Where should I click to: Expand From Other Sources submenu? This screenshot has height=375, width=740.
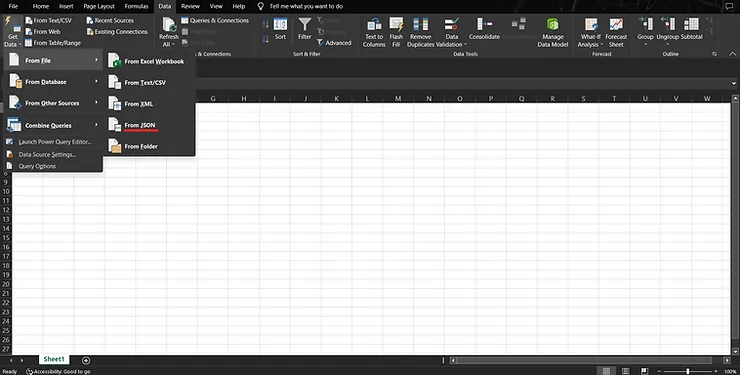54,103
